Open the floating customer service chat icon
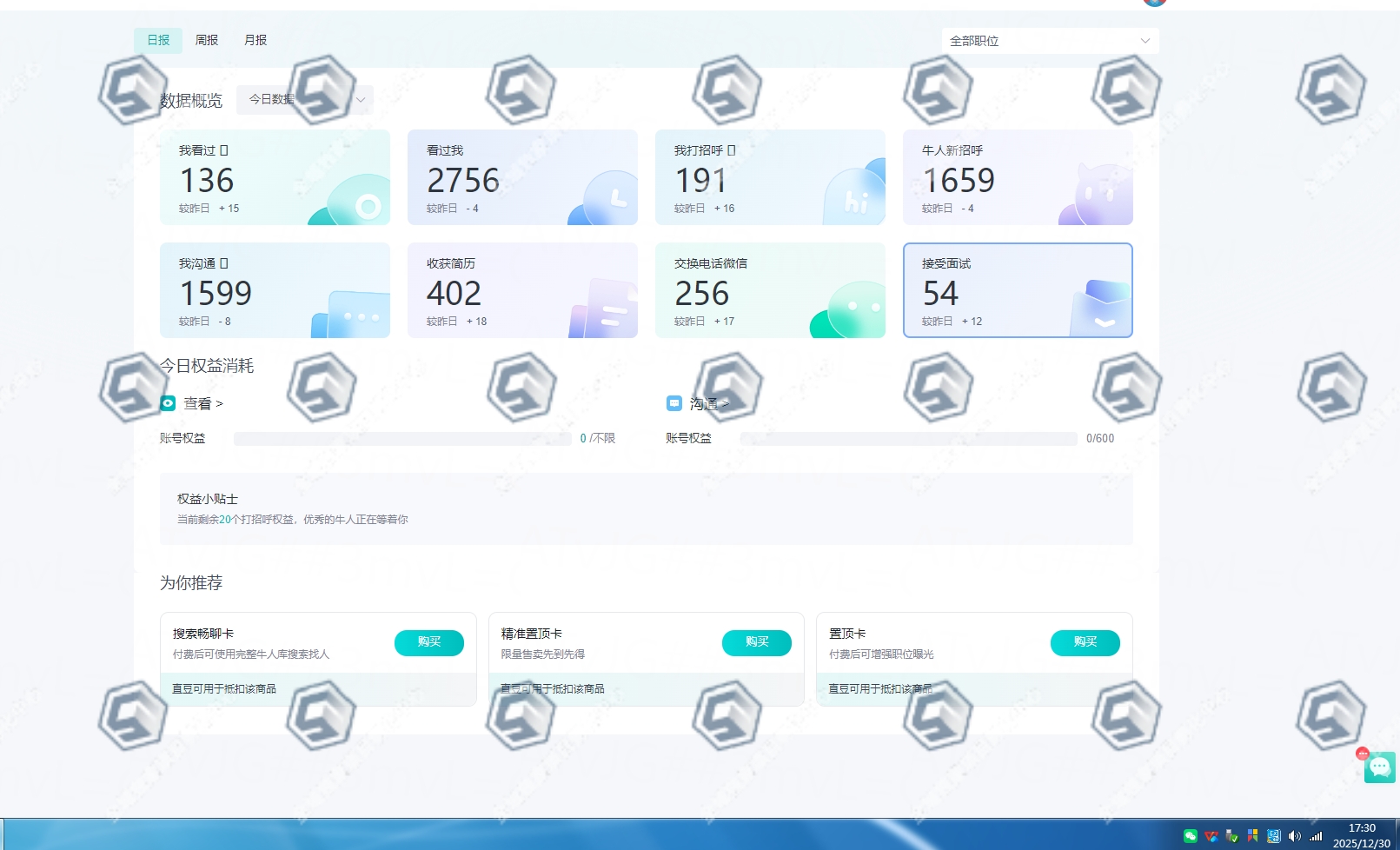The width and height of the screenshot is (1400, 850). [1379, 767]
